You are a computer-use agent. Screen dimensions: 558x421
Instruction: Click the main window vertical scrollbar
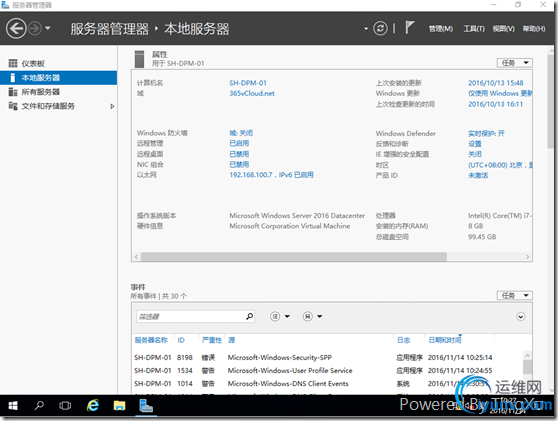click(x=551, y=101)
